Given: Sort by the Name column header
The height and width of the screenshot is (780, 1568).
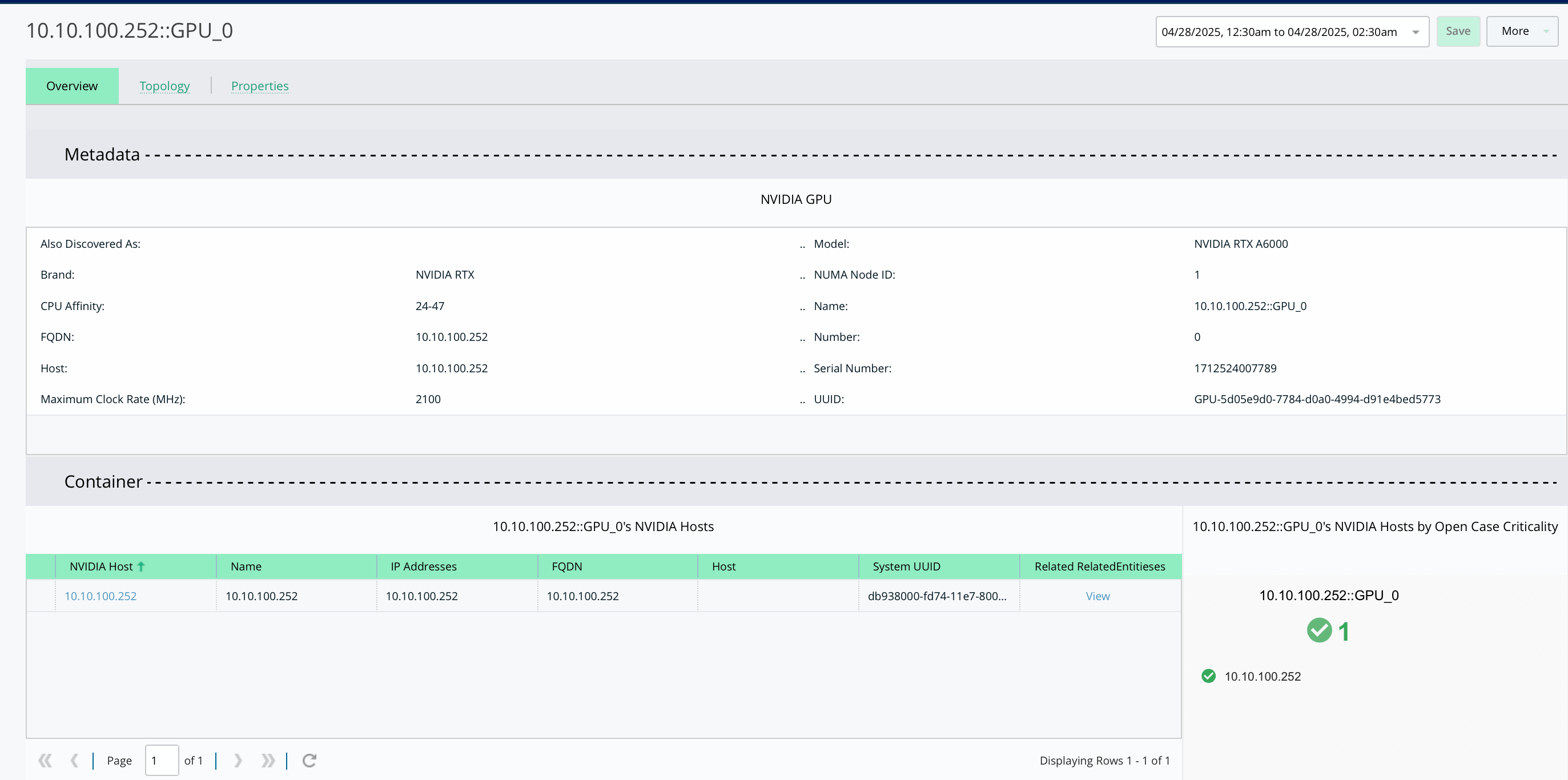Looking at the screenshot, I should [x=296, y=566].
